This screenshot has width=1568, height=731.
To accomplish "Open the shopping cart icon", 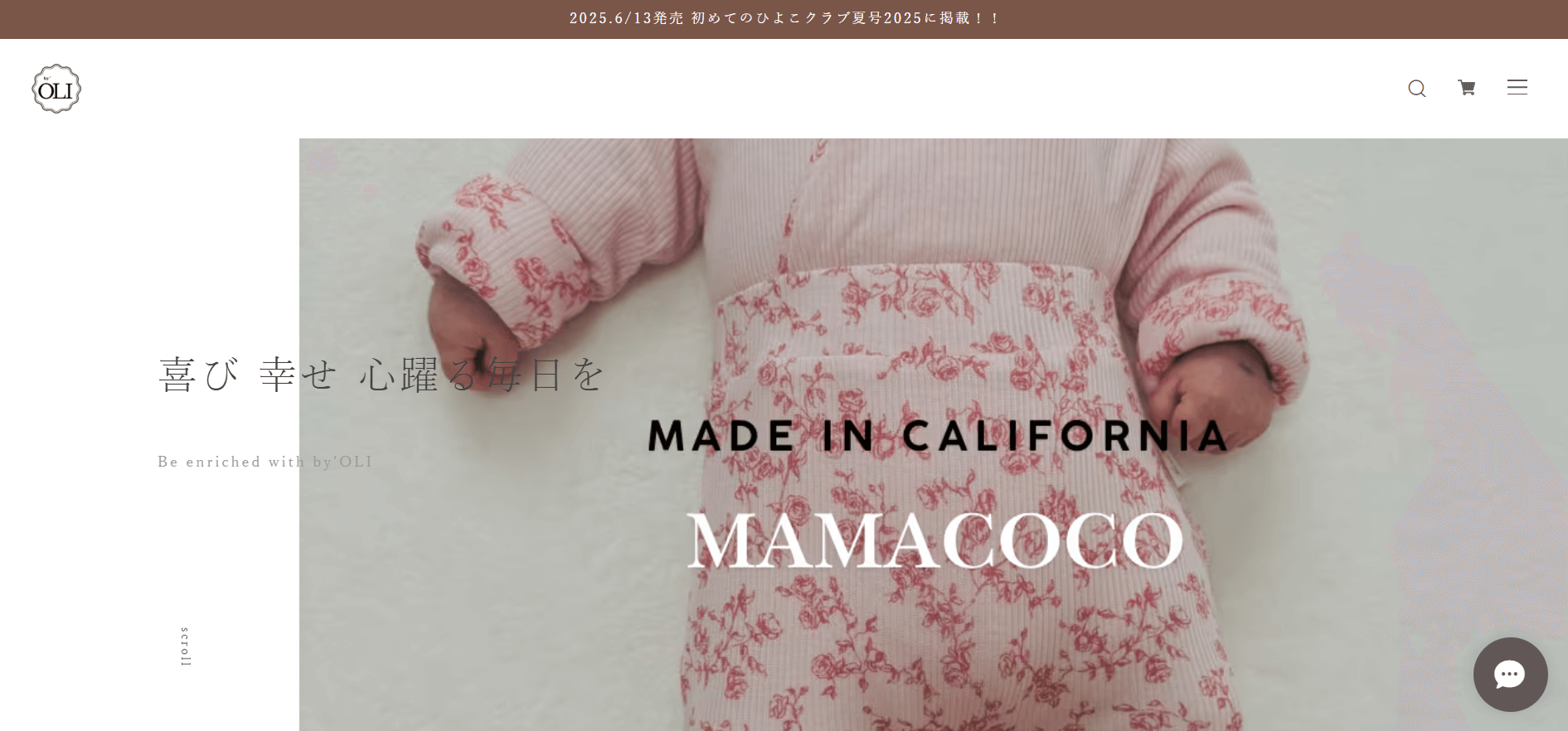I will pos(1467,87).
